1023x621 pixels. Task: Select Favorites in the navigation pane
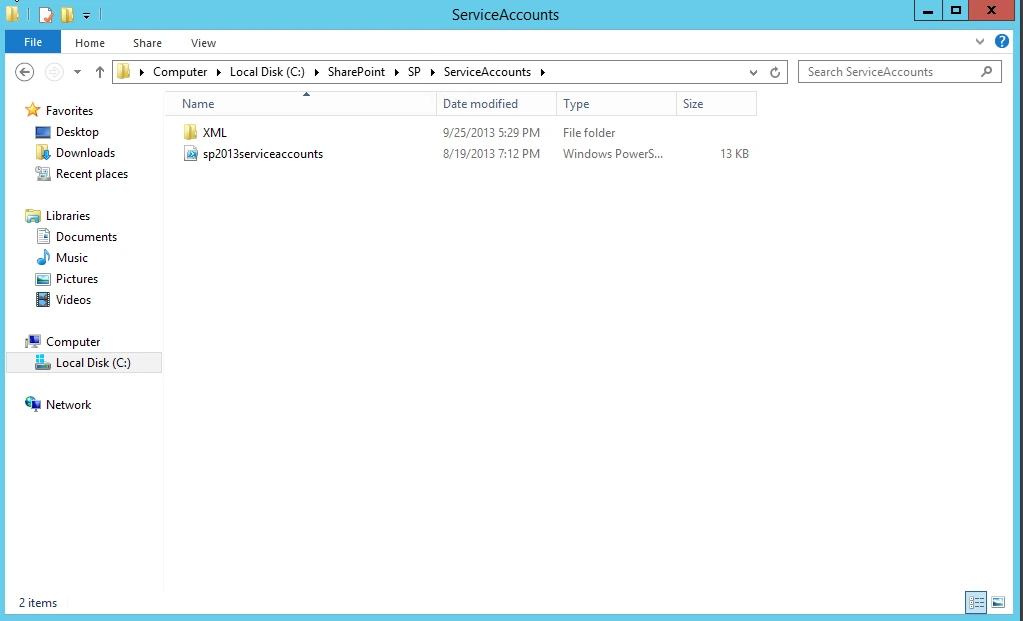pos(69,111)
